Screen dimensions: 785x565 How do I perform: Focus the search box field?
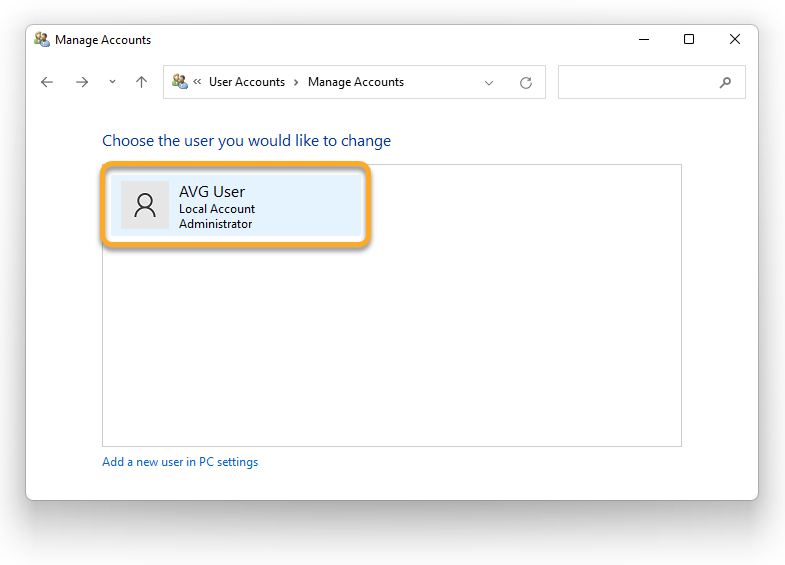[x=640, y=83]
